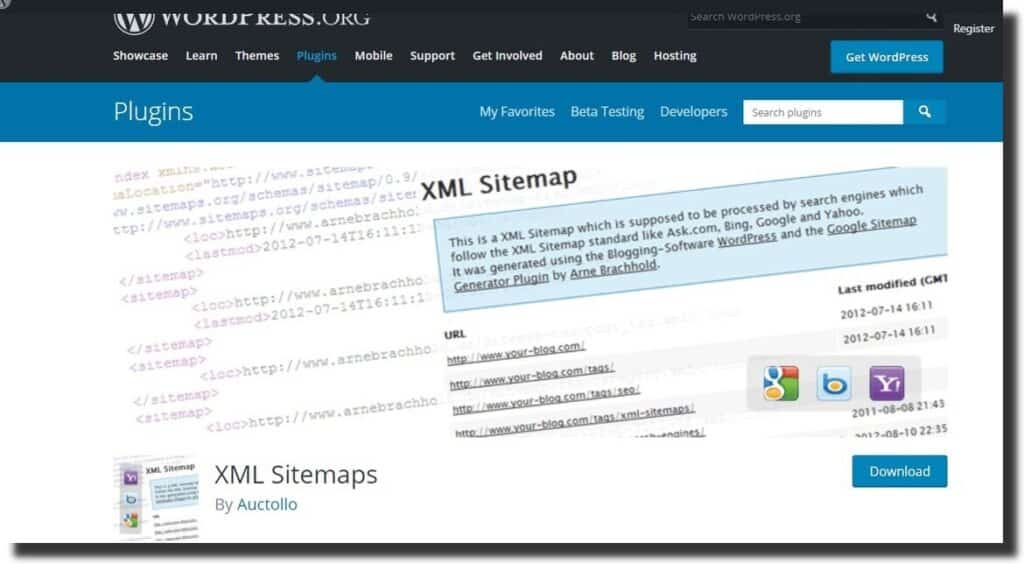Click the Register link

pyautogui.click(x=973, y=29)
